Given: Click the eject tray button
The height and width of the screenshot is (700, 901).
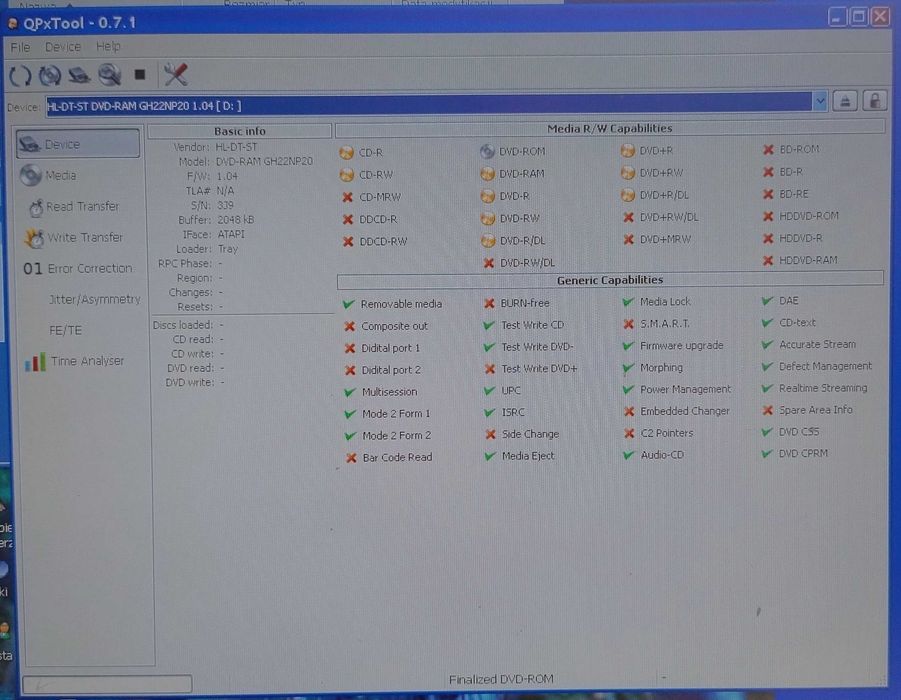Looking at the screenshot, I should tap(845, 102).
